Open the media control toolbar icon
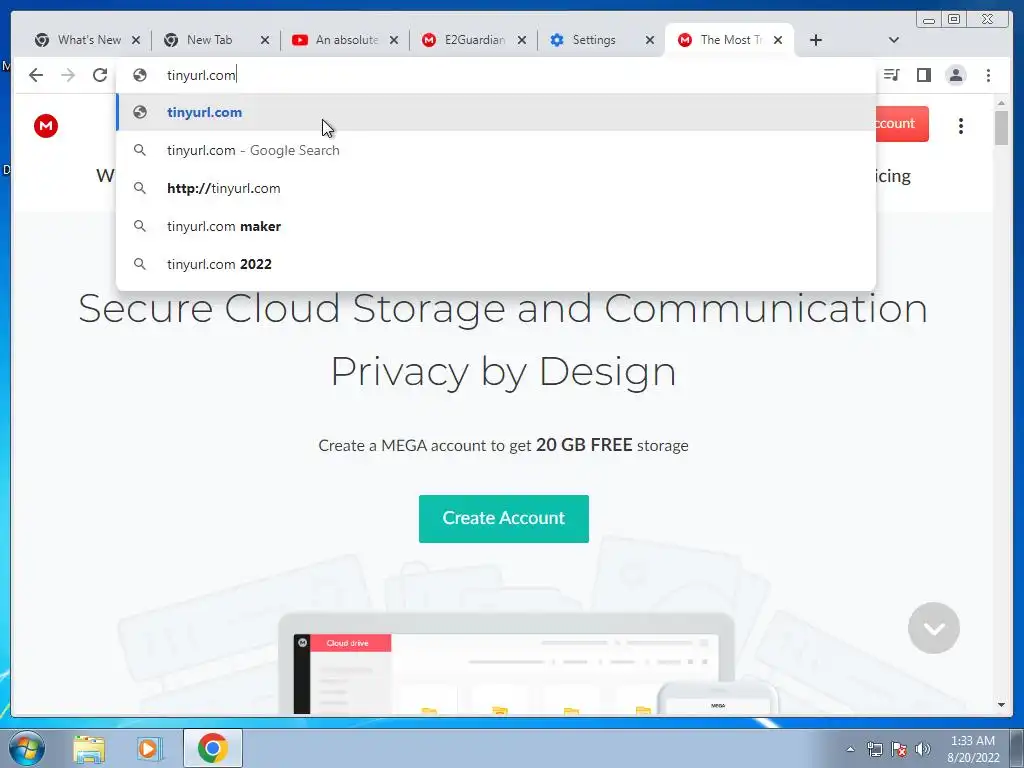Image resolution: width=1024 pixels, height=768 pixels. pos(891,75)
